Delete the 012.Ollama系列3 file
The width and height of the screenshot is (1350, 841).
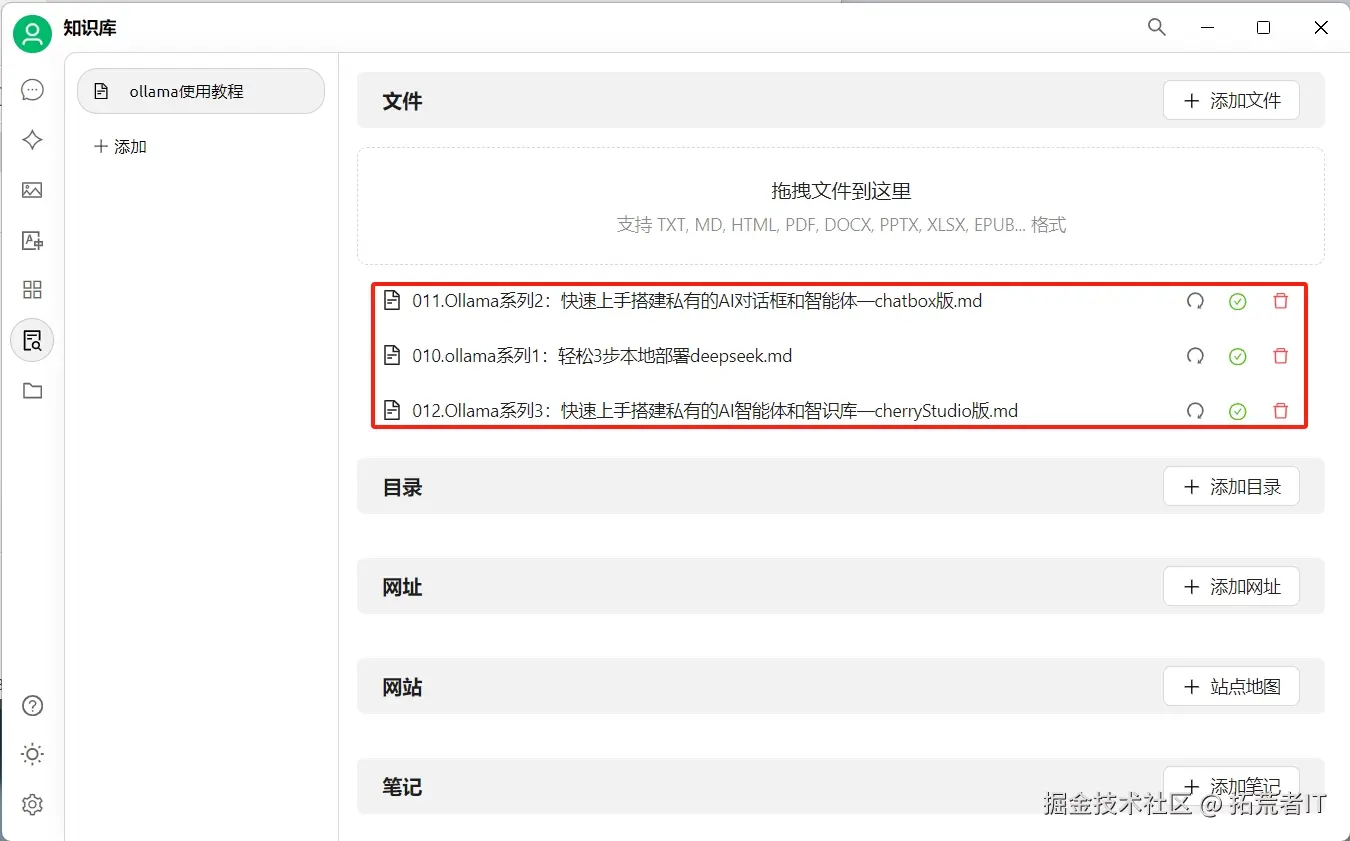(x=1281, y=411)
